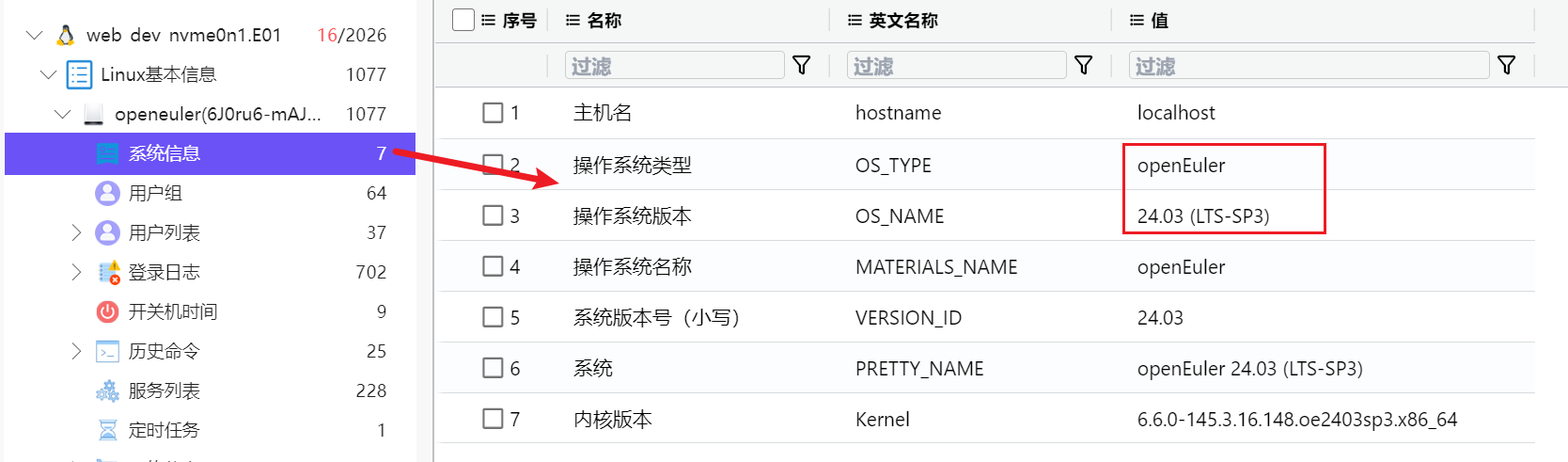Click the 值 column filter input
The width and height of the screenshot is (1568, 462).
1309,65
